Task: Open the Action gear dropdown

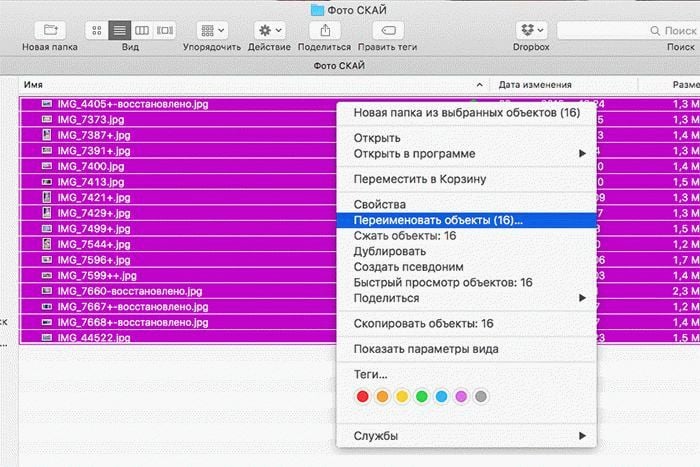Action: (269, 30)
